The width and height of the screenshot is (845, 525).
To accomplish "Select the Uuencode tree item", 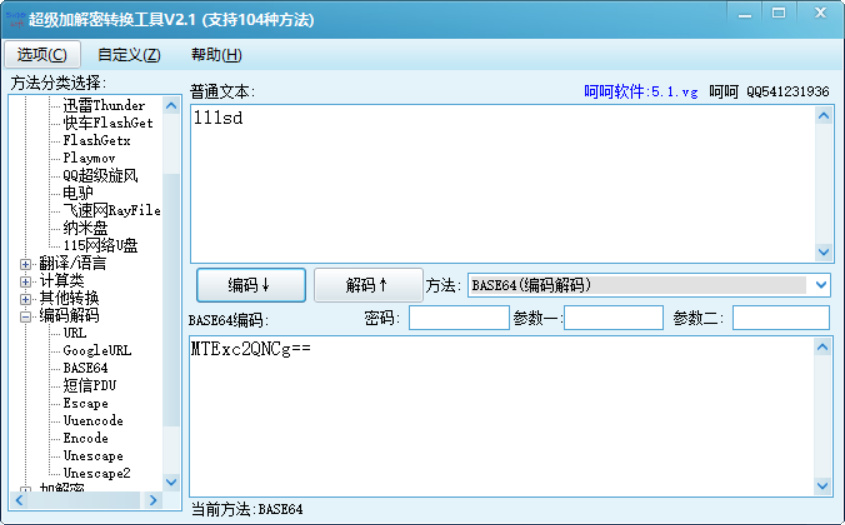I will 93,420.
